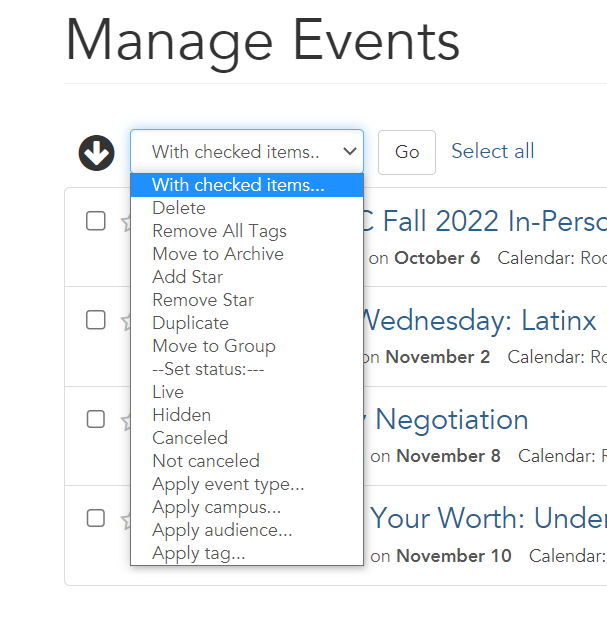Select Add Star in the list
The height and width of the screenshot is (630, 607).
click(187, 277)
